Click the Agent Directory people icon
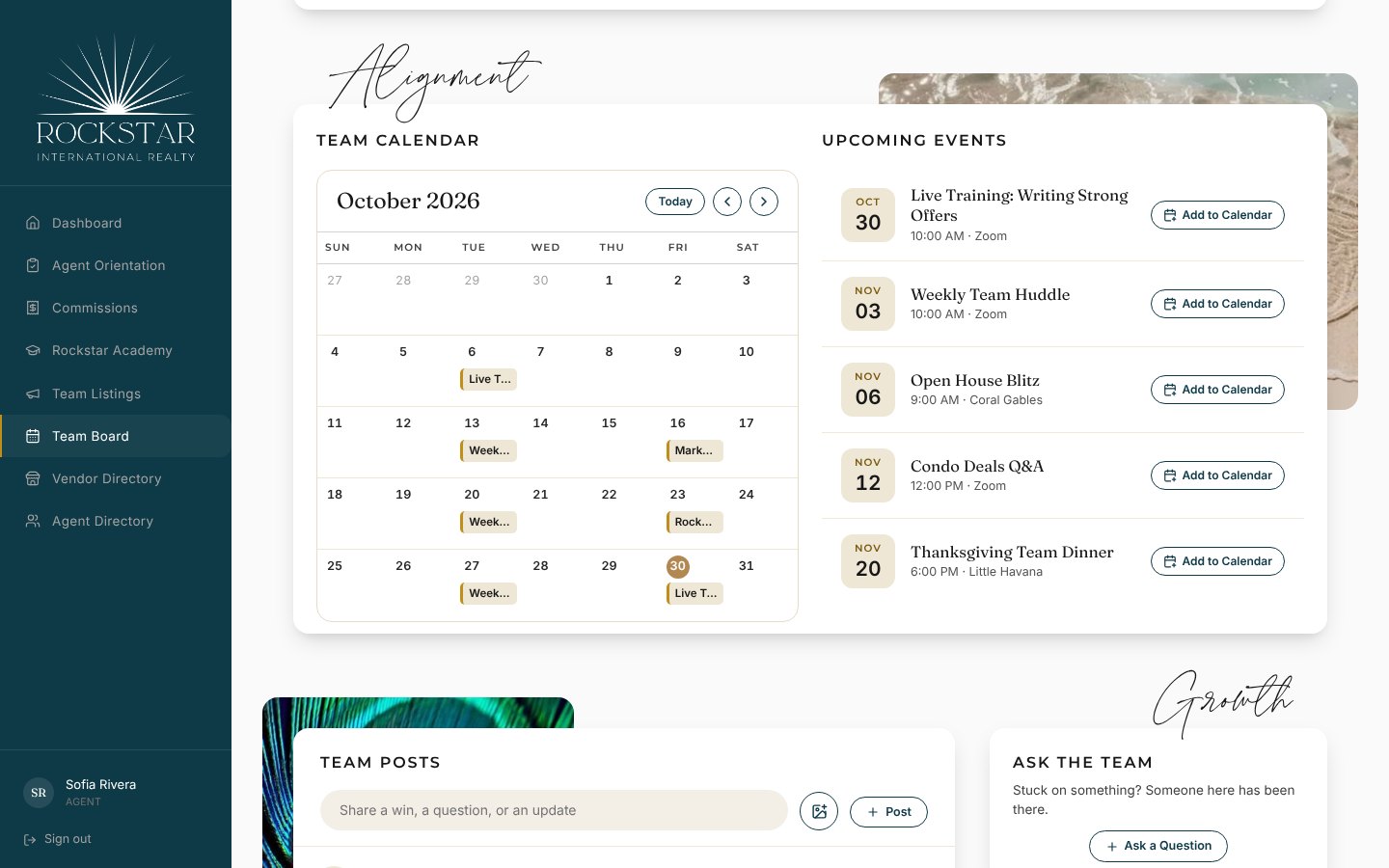Image resolution: width=1389 pixels, height=868 pixels. pos(33,521)
